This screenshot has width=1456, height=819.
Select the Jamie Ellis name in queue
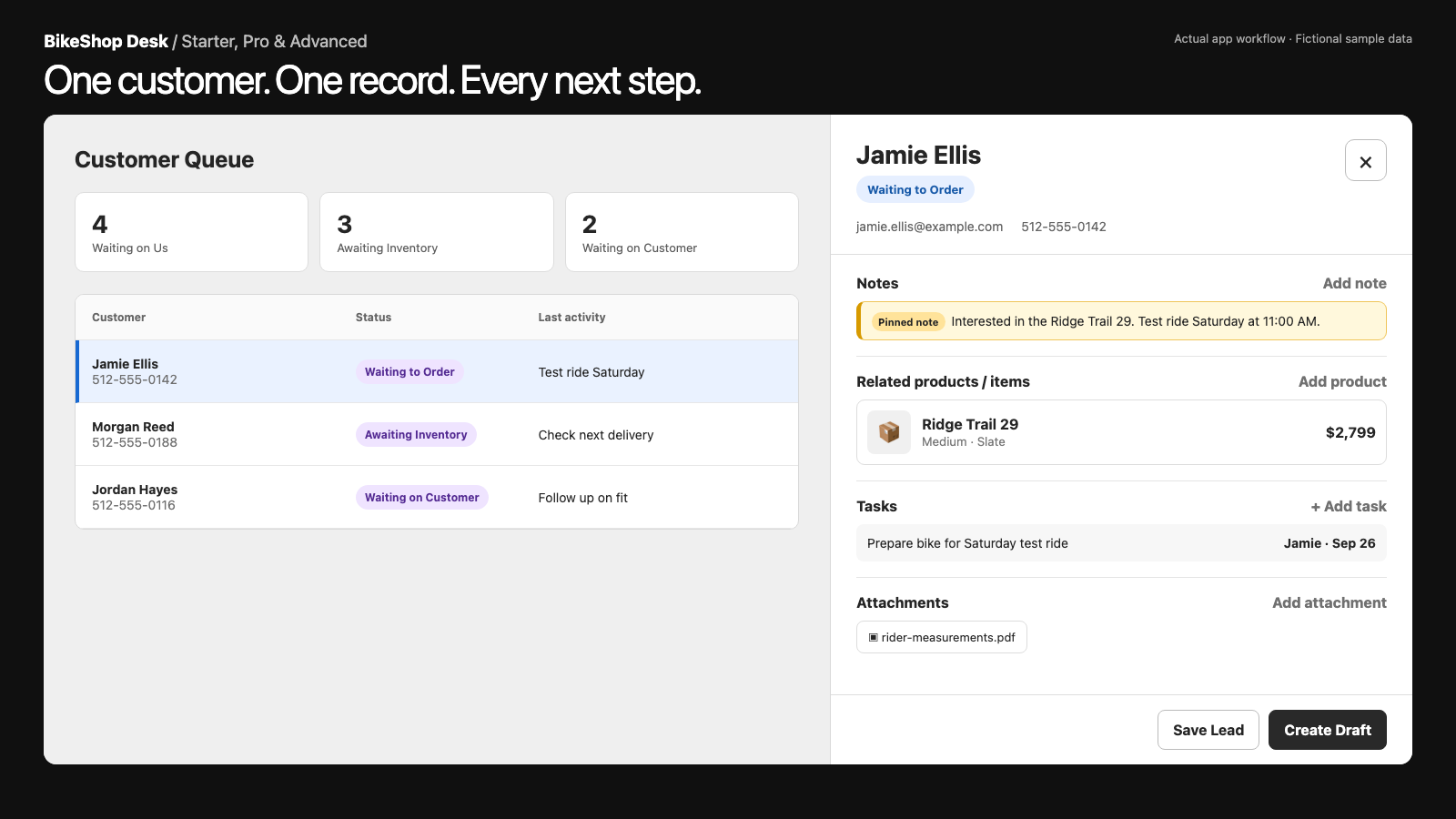125,364
